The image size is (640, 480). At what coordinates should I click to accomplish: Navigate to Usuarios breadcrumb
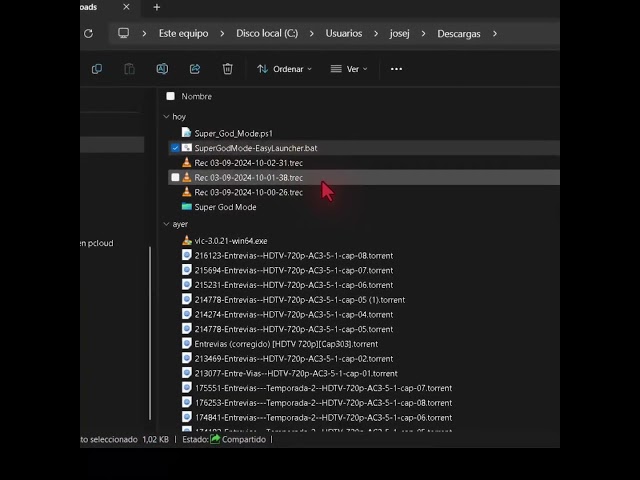[x=344, y=33]
